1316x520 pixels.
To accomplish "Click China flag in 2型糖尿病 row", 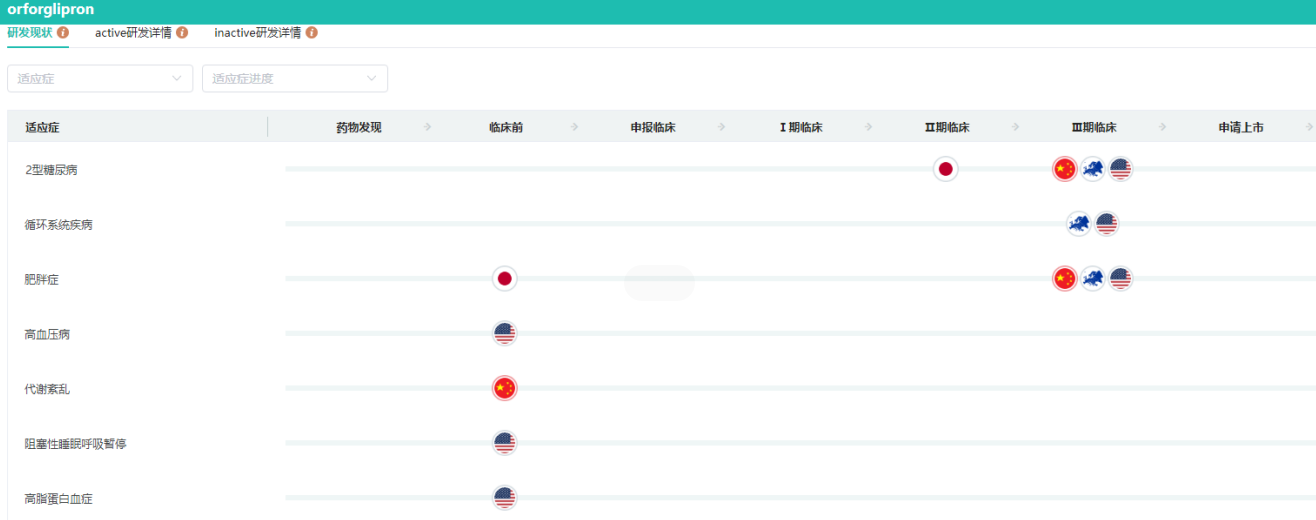I will click(x=1065, y=169).
